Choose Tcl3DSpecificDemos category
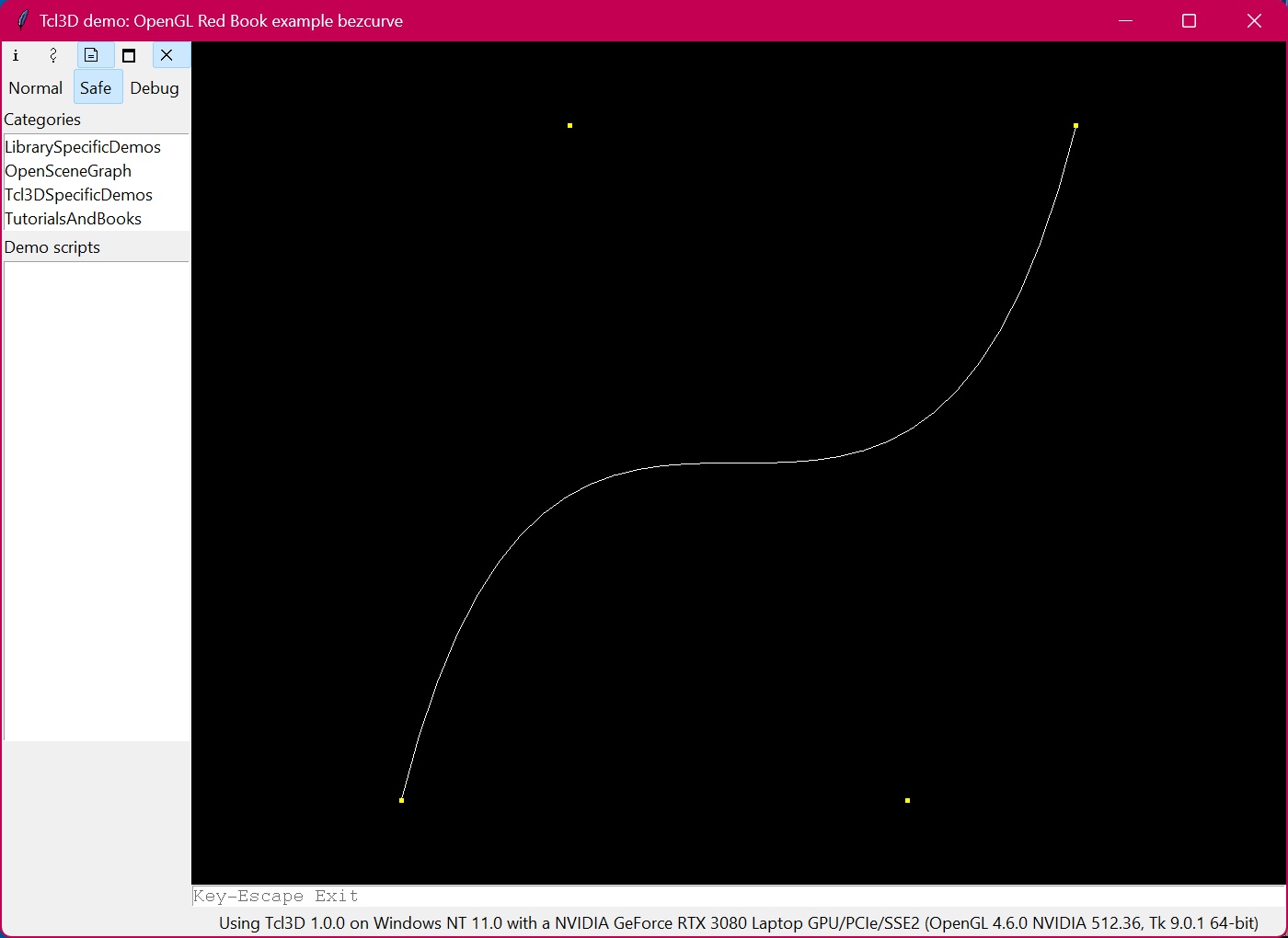This screenshot has height=938, width=1288. [96, 195]
